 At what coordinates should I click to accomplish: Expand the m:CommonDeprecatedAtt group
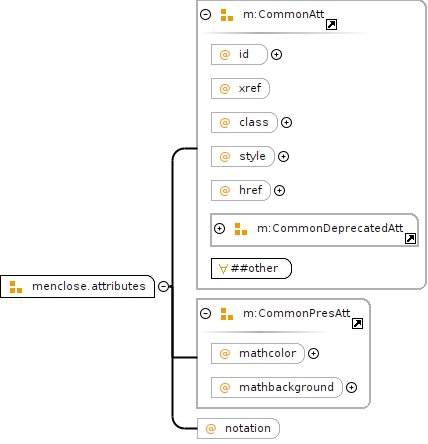point(219,229)
